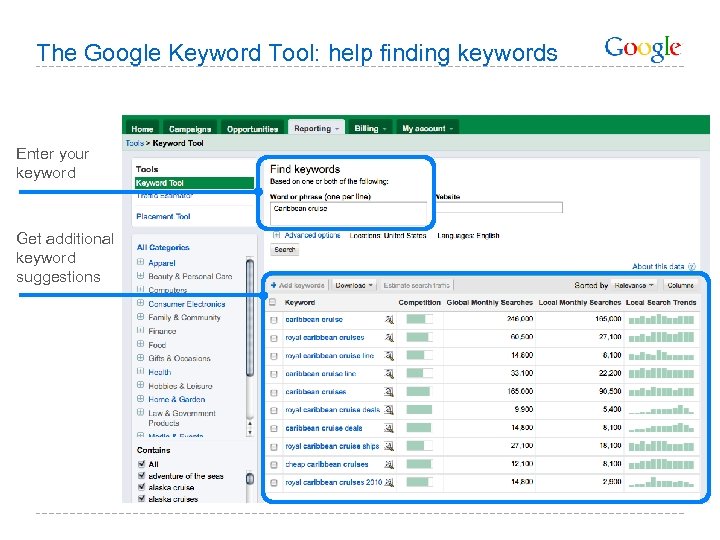720x540 pixels.
Task: Click the help icon beside 'About this data'
Action: tap(691, 266)
